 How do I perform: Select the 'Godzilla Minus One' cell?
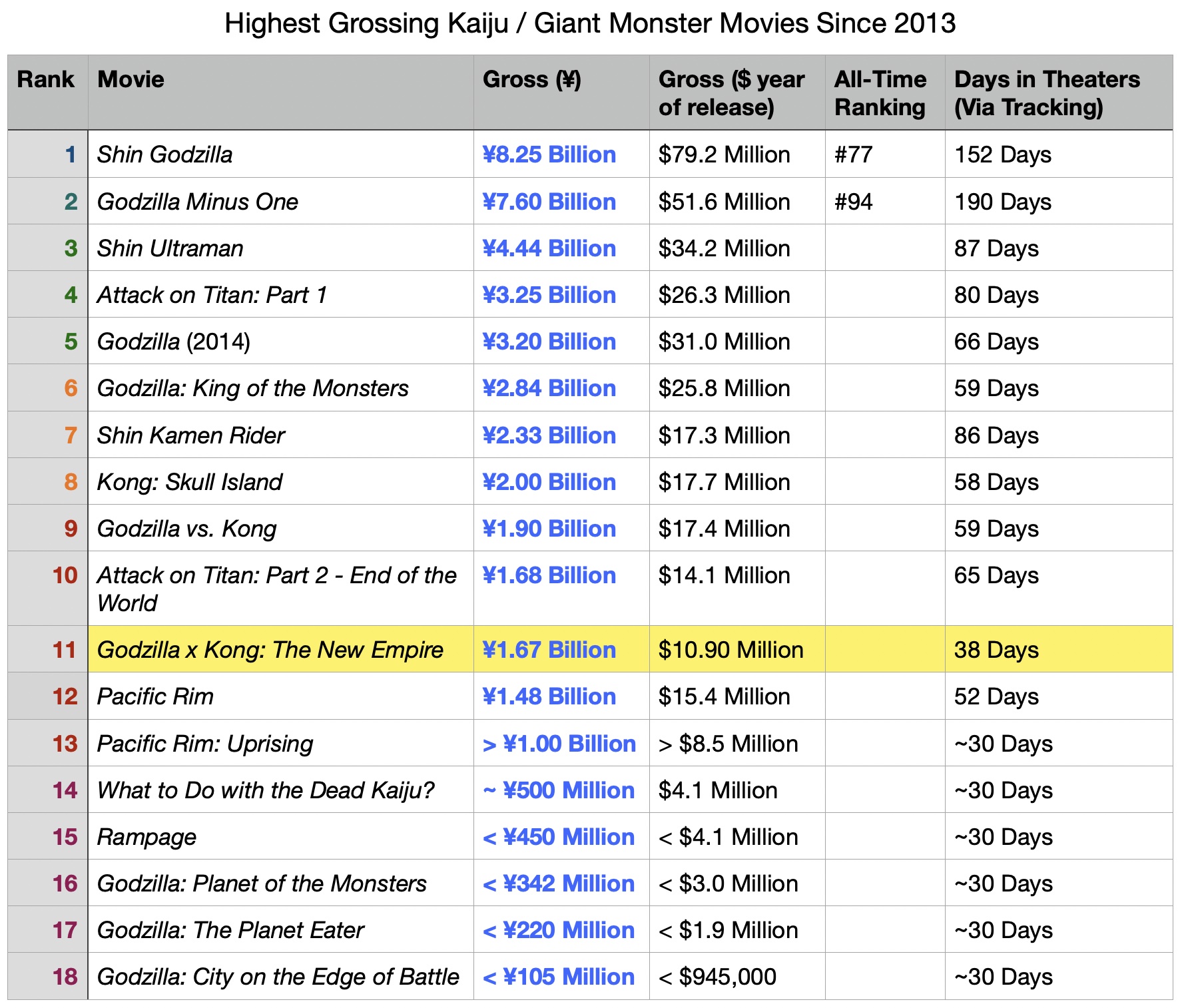pos(280,200)
